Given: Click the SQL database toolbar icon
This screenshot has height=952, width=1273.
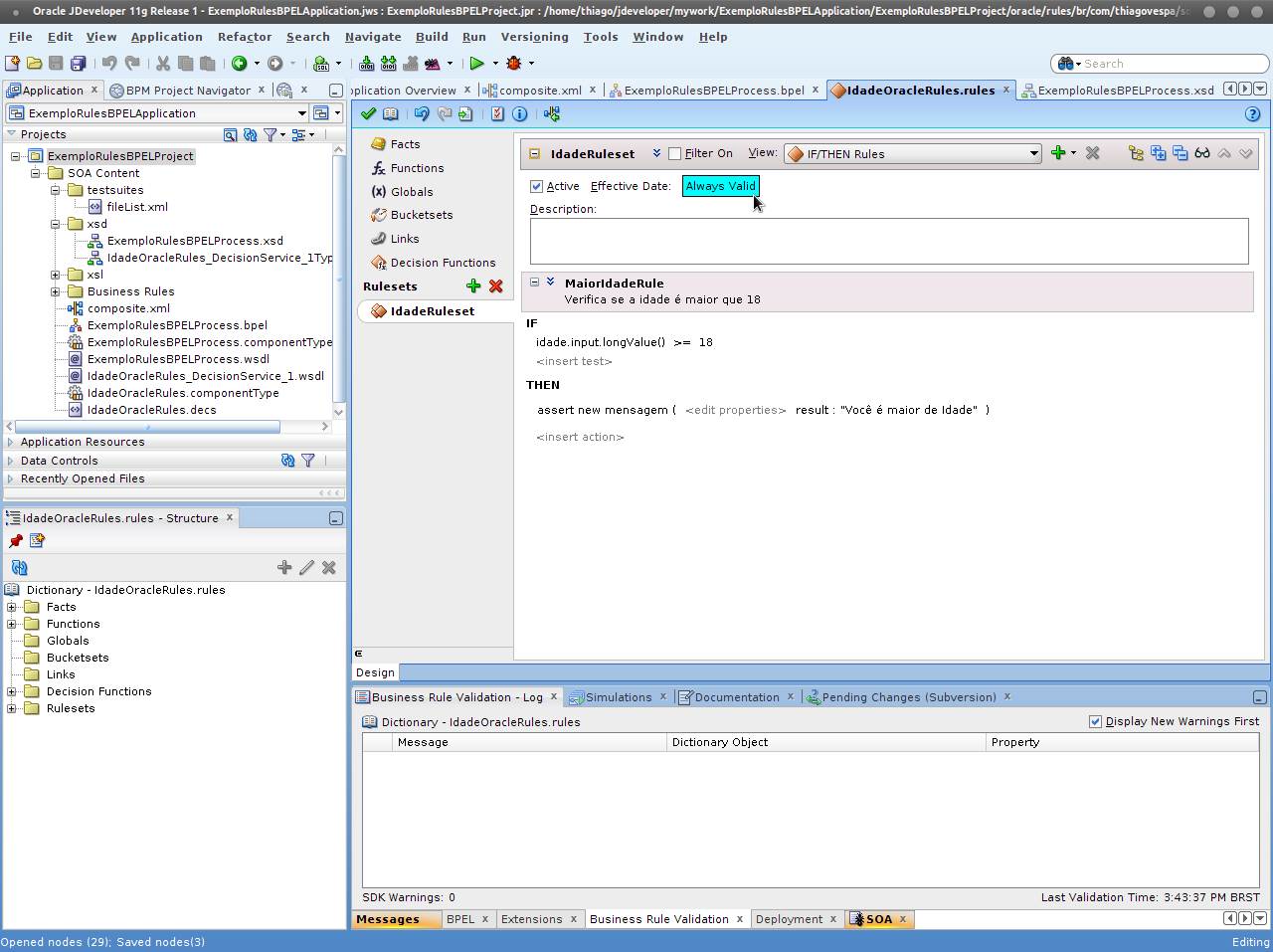Looking at the screenshot, I should point(321,63).
